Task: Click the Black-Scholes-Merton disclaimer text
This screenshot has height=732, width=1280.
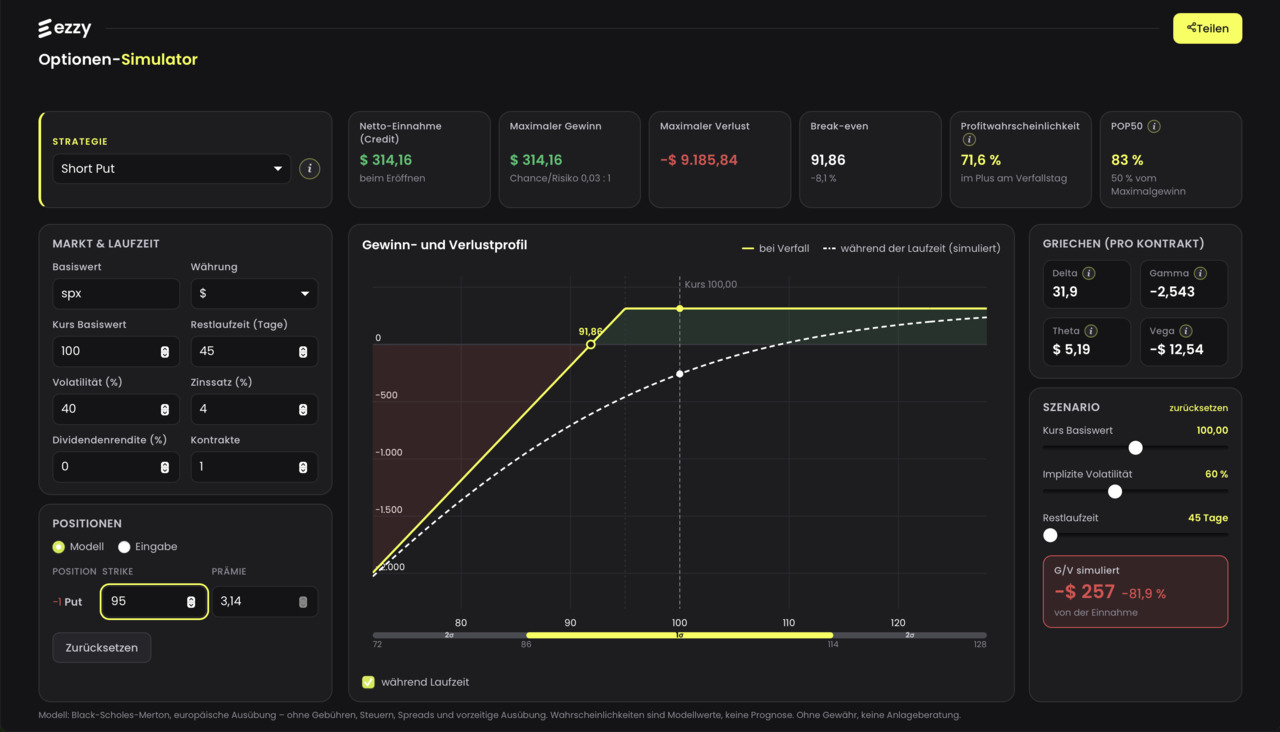Action: [x=499, y=715]
